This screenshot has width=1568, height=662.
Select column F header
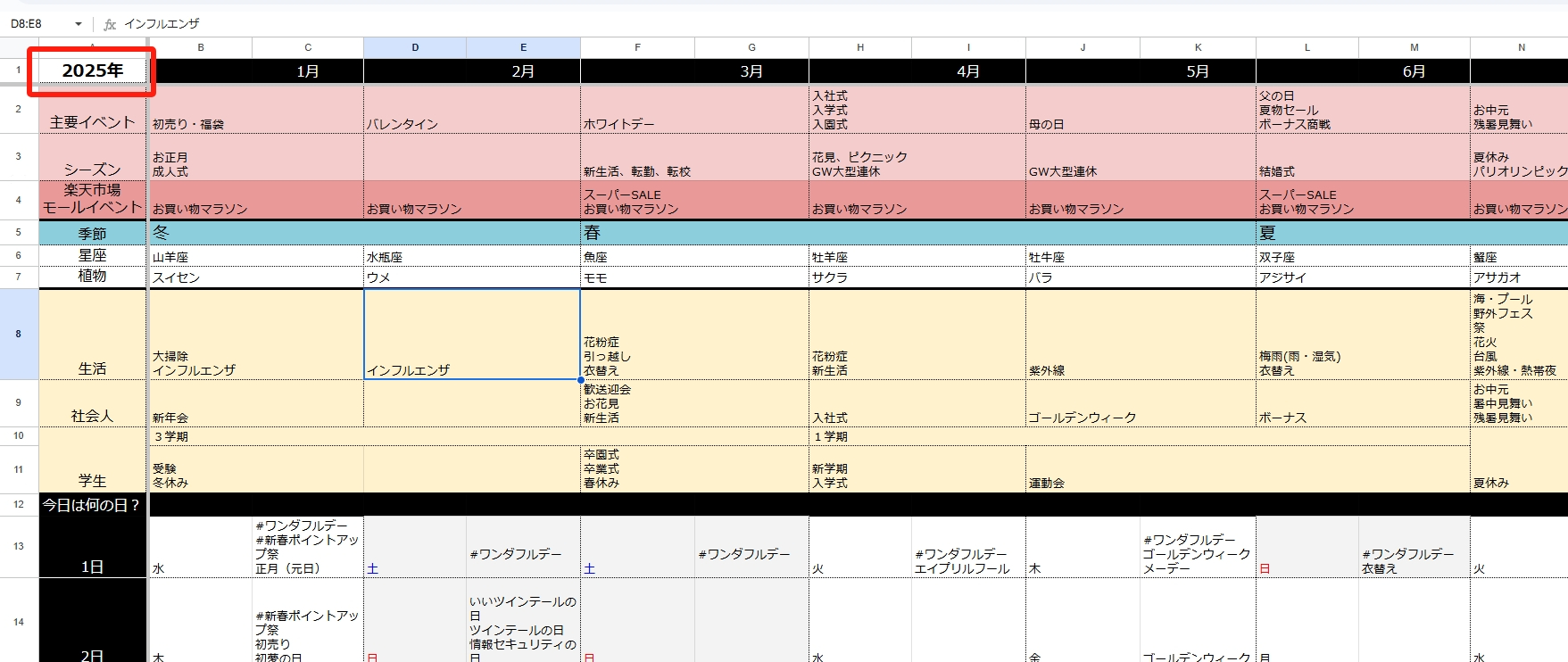pyautogui.click(x=637, y=47)
